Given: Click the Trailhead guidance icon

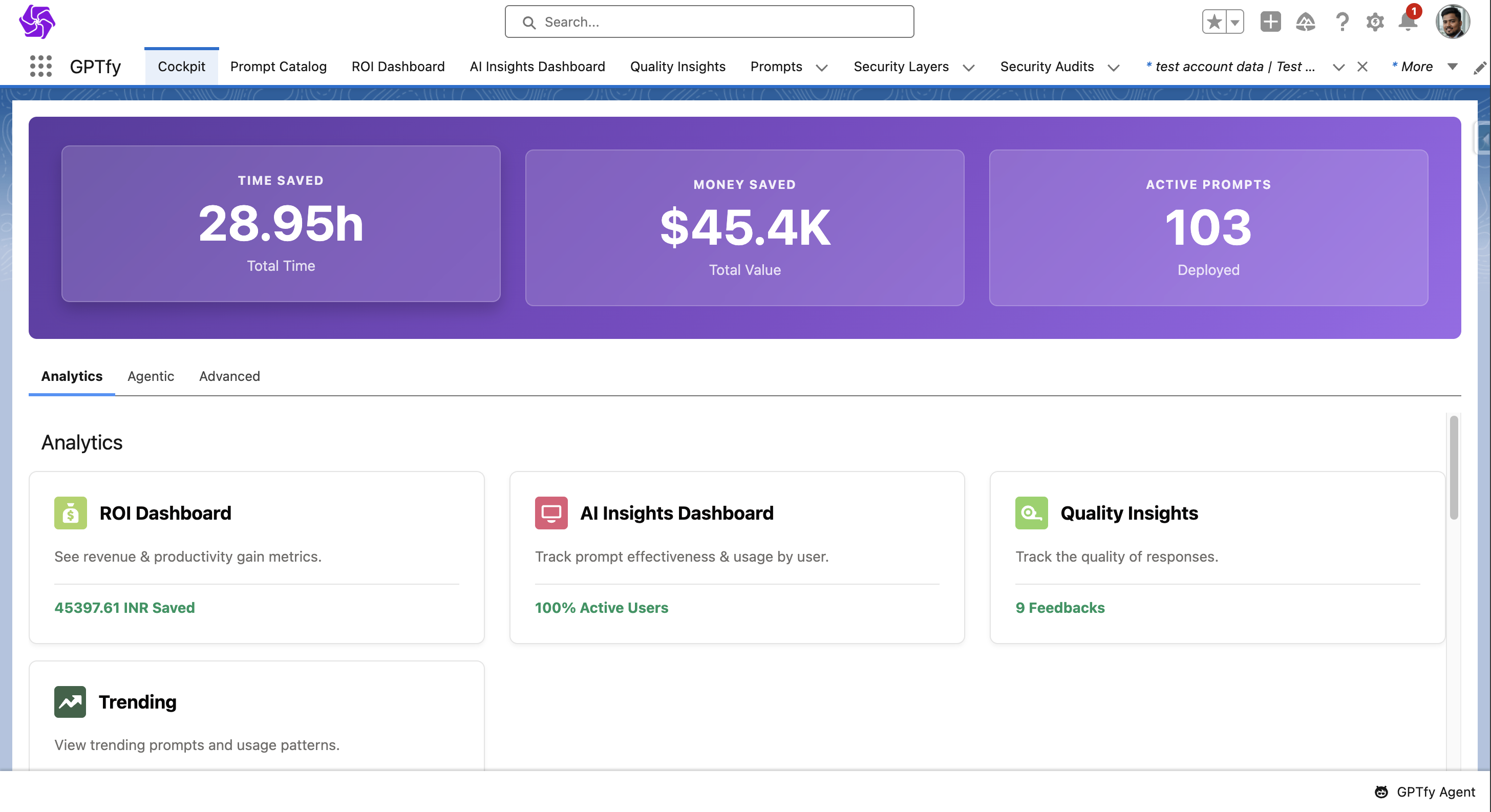Looking at the screenshot, I should coord(1305,22).
